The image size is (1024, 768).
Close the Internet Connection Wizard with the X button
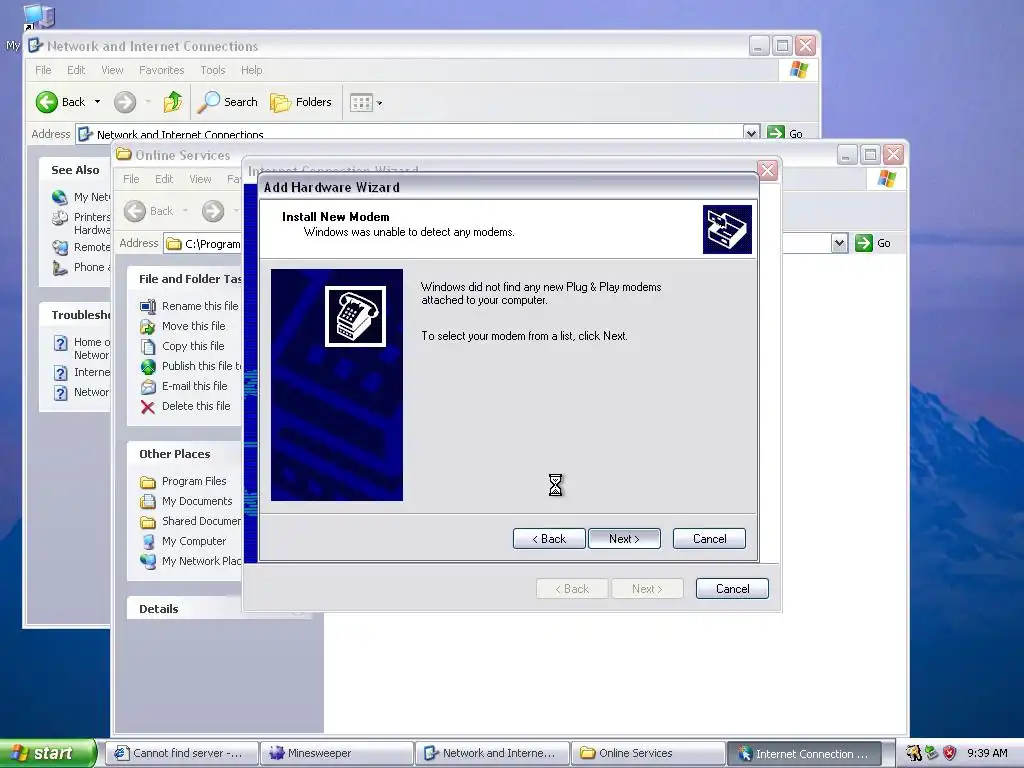click(x=767, y=170)
